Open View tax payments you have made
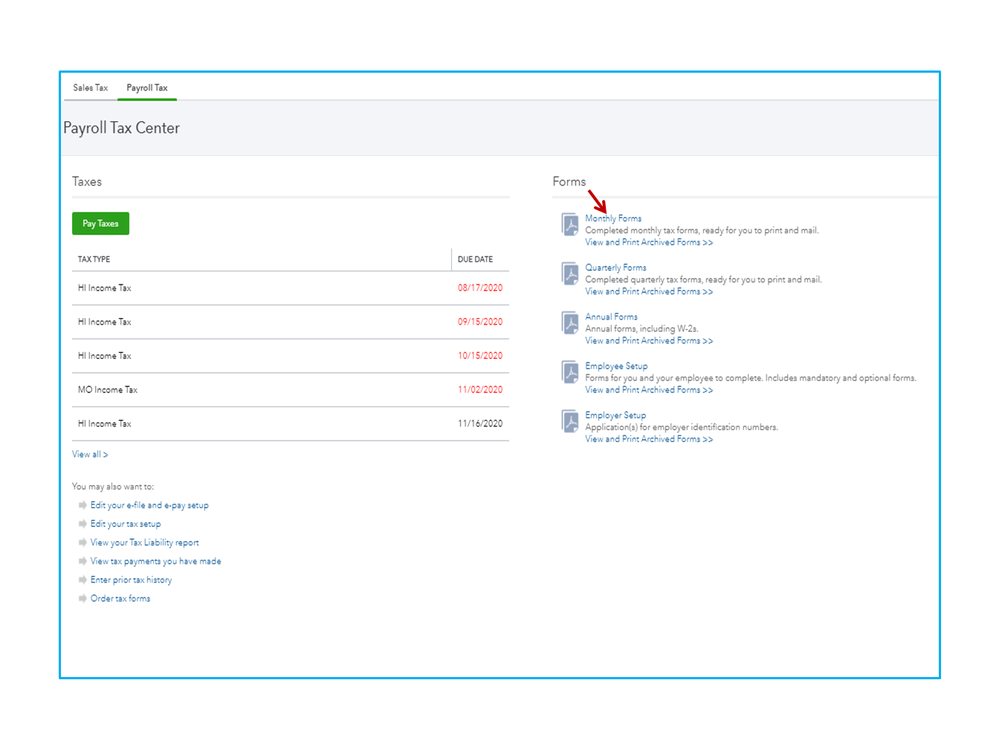 tap(155, 561)
